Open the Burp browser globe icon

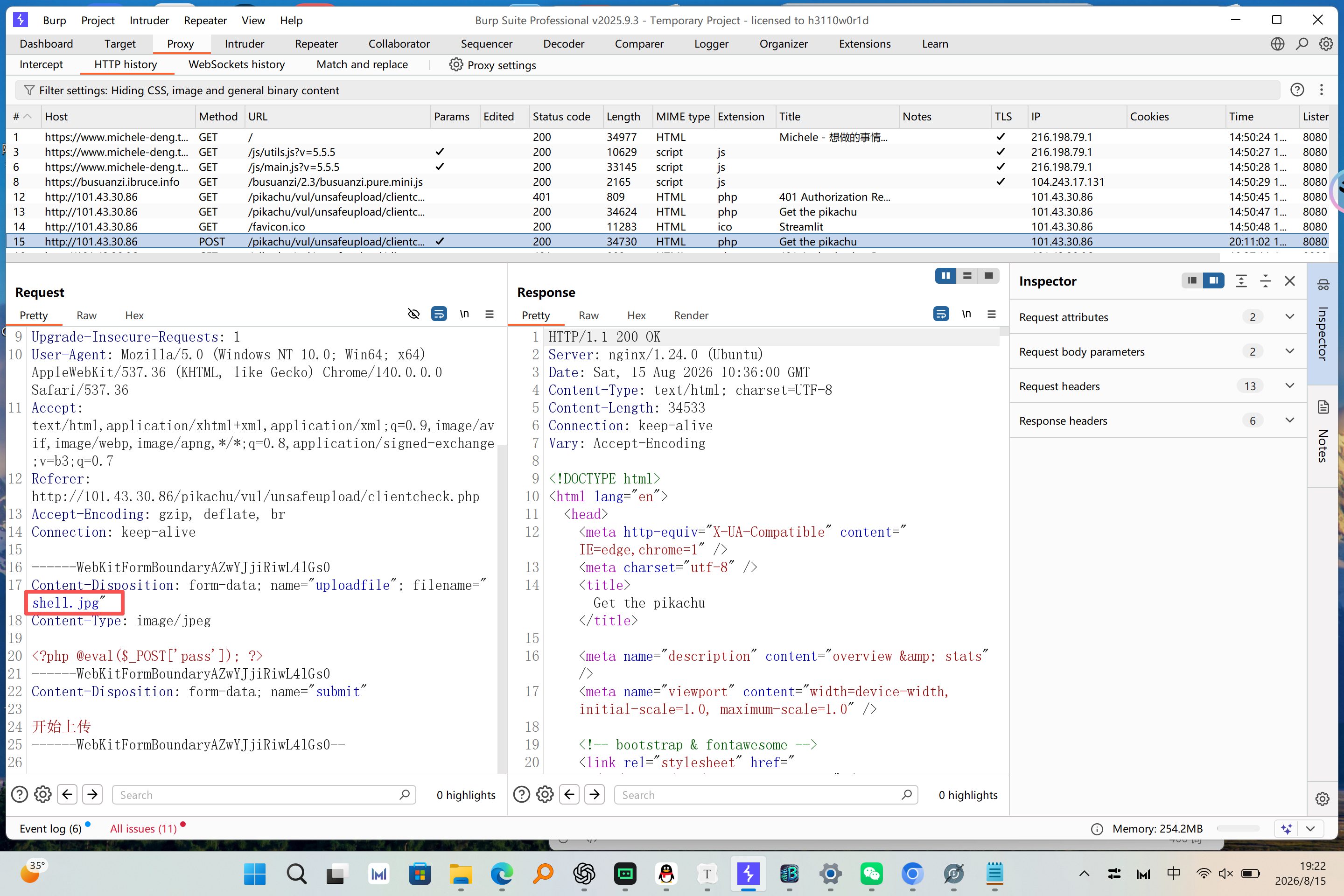click(1277, 44)
